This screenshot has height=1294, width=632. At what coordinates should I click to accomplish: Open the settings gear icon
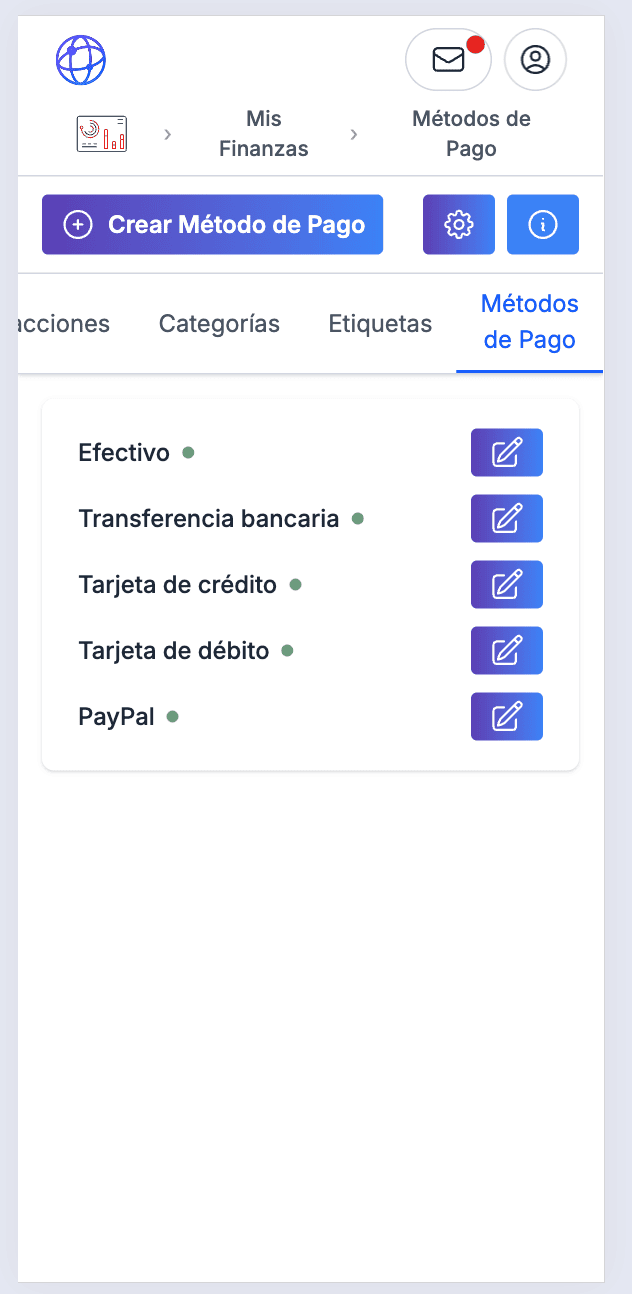(x=458, y=224)
